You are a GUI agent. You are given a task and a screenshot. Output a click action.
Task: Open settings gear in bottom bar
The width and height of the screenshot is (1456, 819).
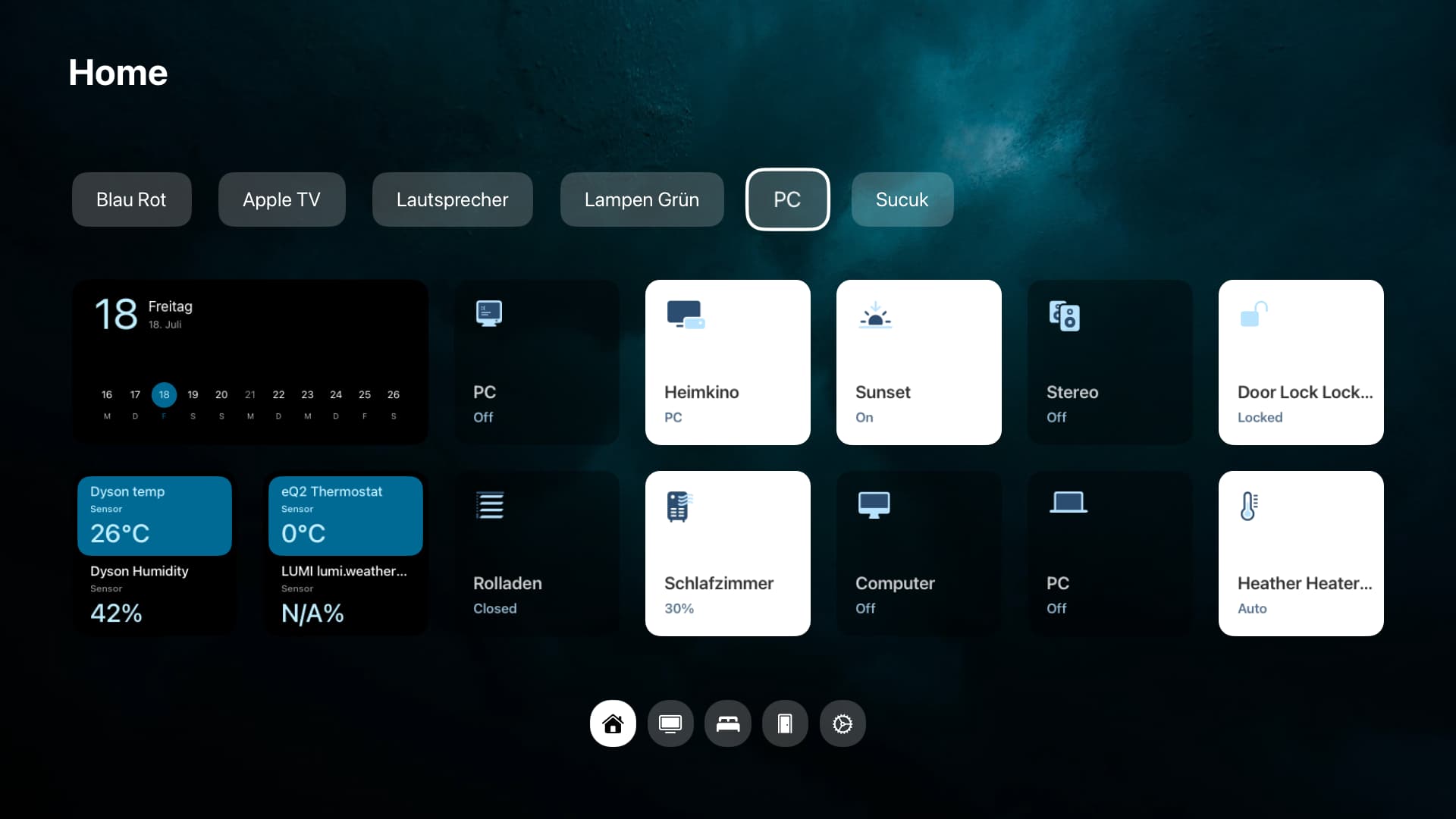pyautogui.click(x=843, y=723)
